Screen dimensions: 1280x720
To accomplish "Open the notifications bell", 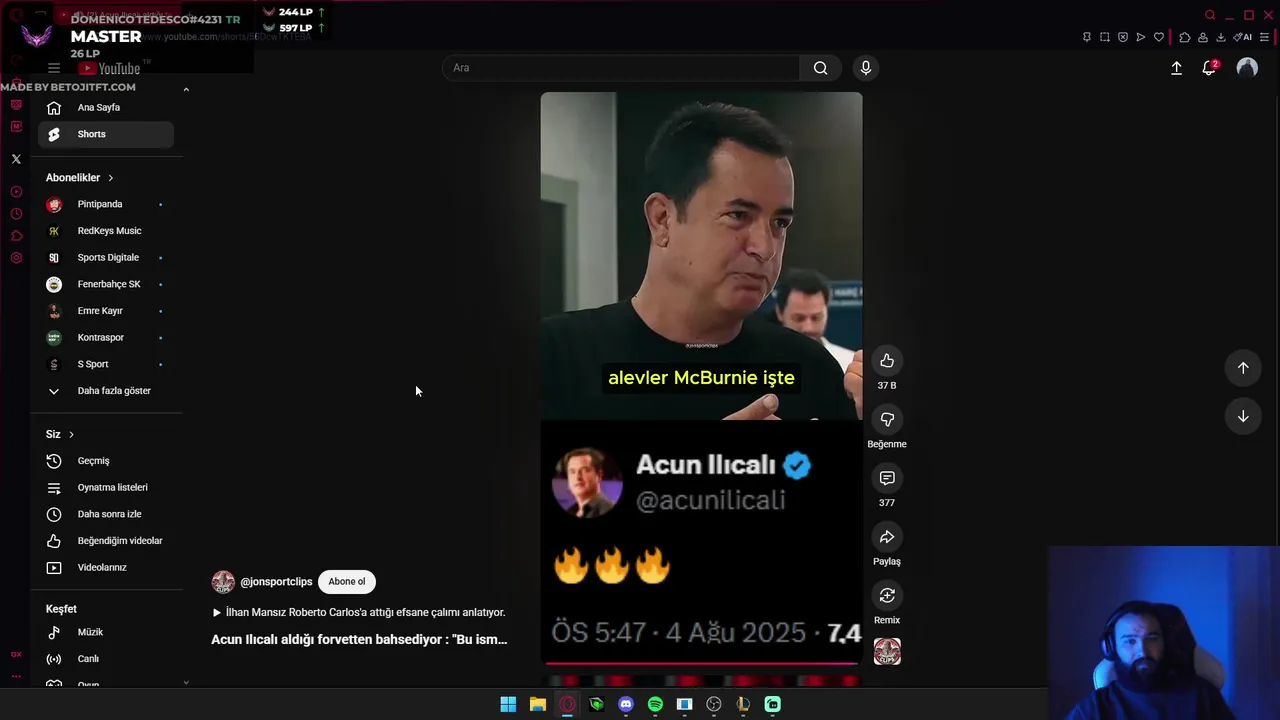I will 1209,68.
